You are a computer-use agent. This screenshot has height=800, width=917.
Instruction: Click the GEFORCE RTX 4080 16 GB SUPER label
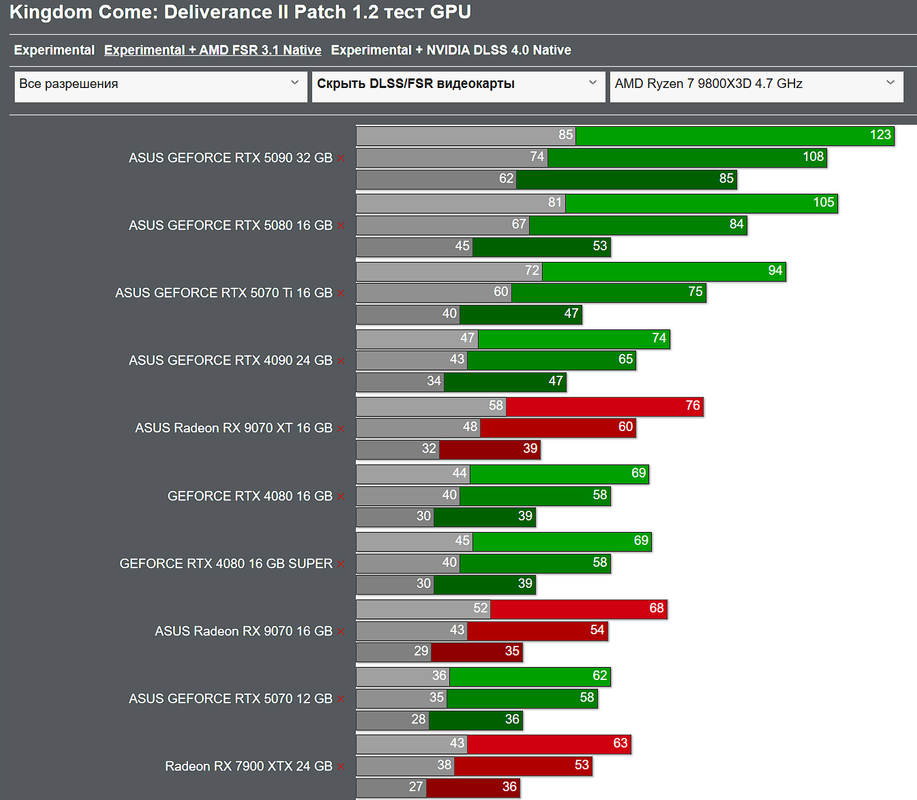[x=226, y=564]
